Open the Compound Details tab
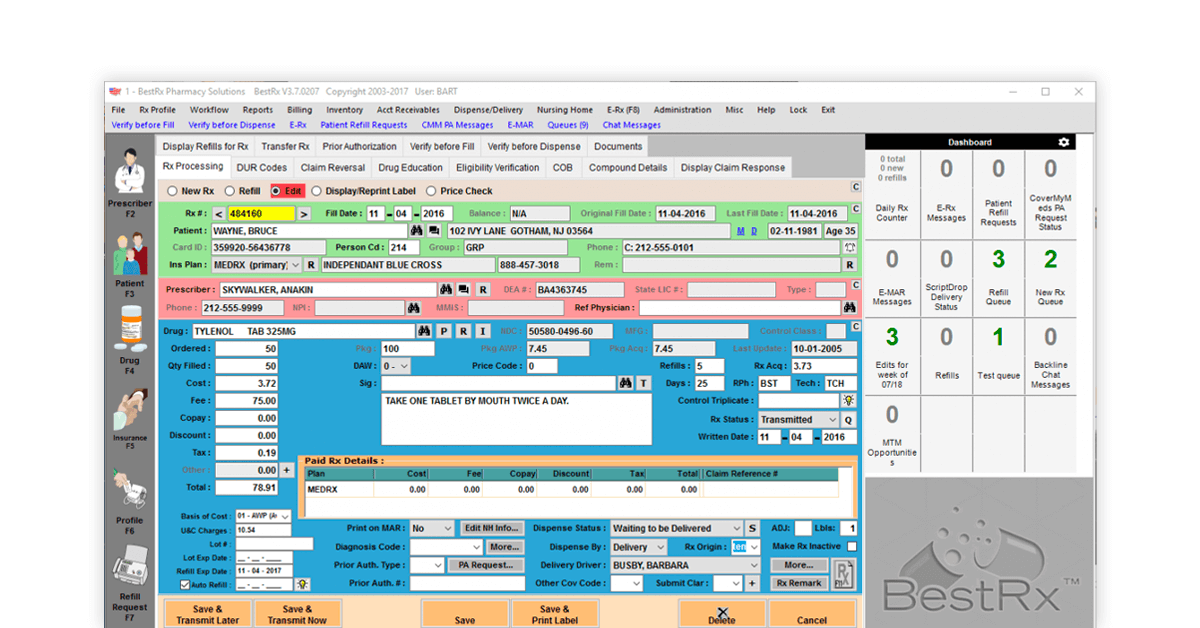The image size is (1200, 628). 628,168
